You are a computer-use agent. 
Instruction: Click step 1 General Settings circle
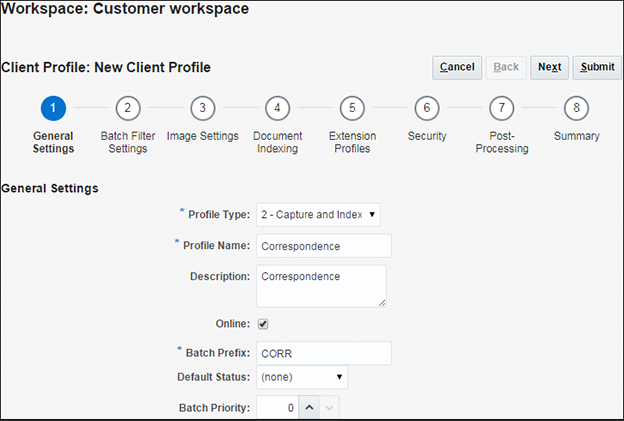(53, 108)
